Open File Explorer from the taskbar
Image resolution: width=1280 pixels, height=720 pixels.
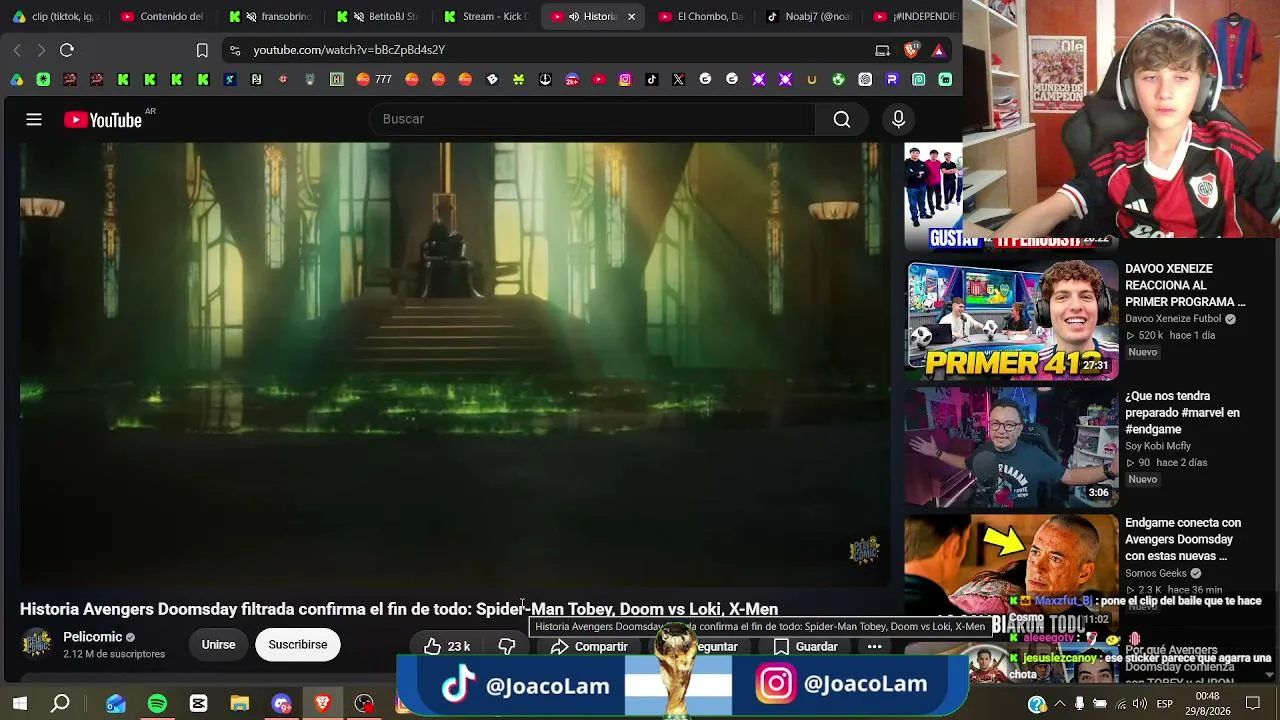tap(239, 704)
